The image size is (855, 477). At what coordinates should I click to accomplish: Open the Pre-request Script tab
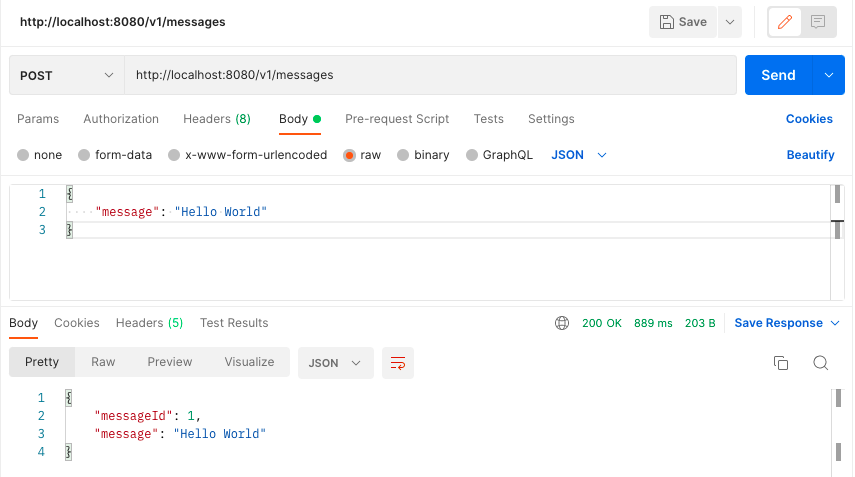point(397,119)
